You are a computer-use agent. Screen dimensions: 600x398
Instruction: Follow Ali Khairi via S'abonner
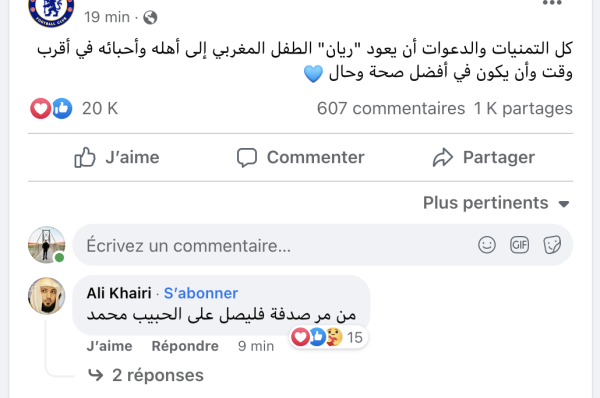click(x=201, y=293)
